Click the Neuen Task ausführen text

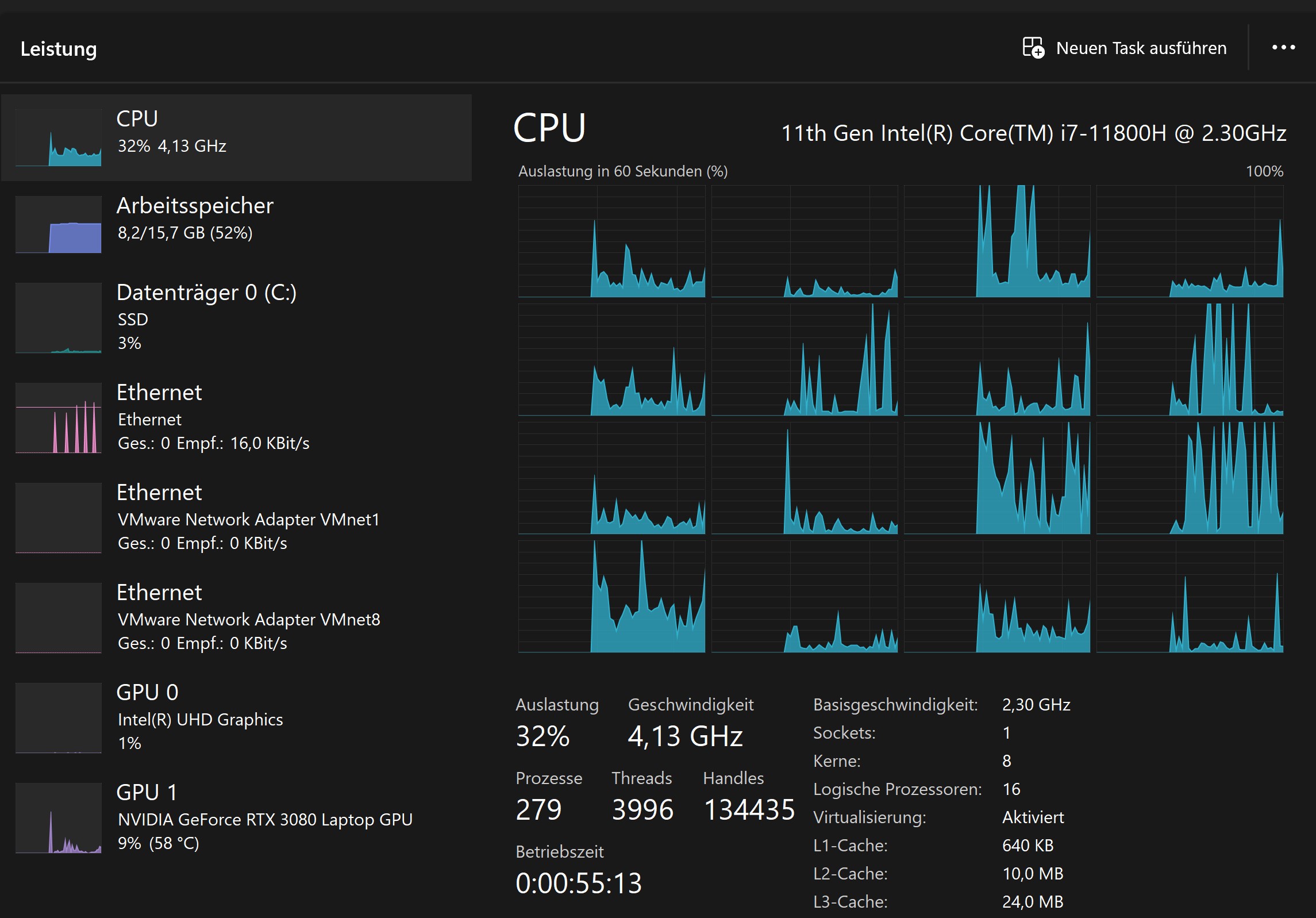click(1141, 48)
